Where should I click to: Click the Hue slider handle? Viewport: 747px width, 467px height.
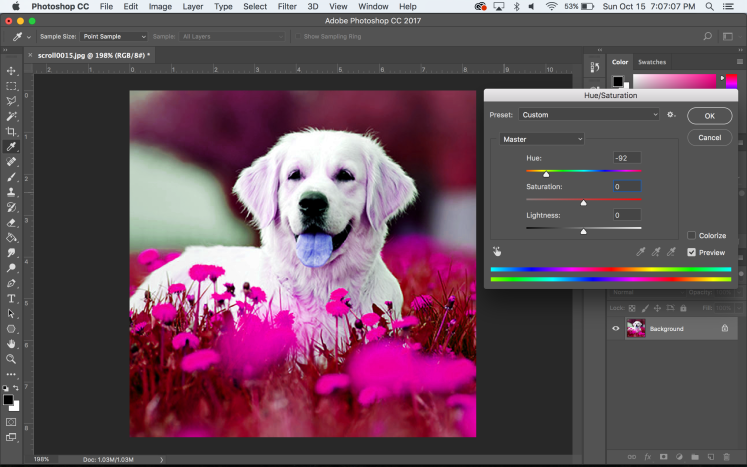(x=546, y=174)
